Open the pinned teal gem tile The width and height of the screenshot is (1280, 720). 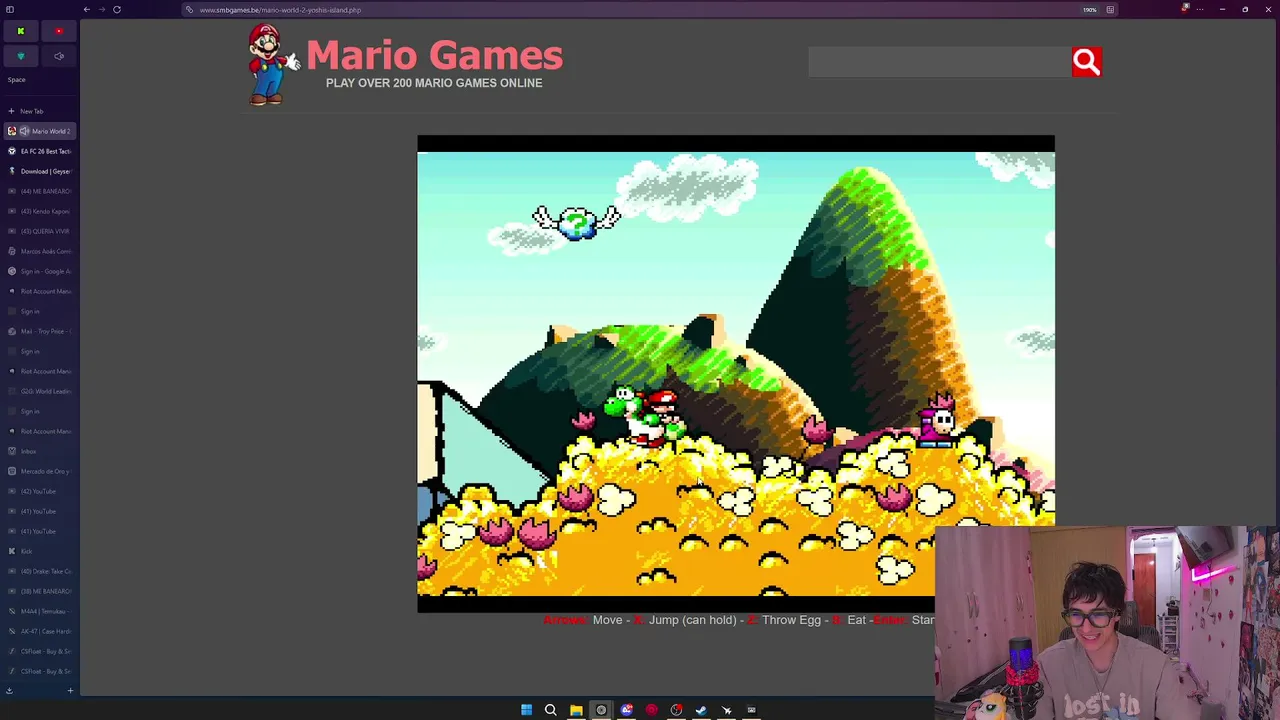point(20,56)
